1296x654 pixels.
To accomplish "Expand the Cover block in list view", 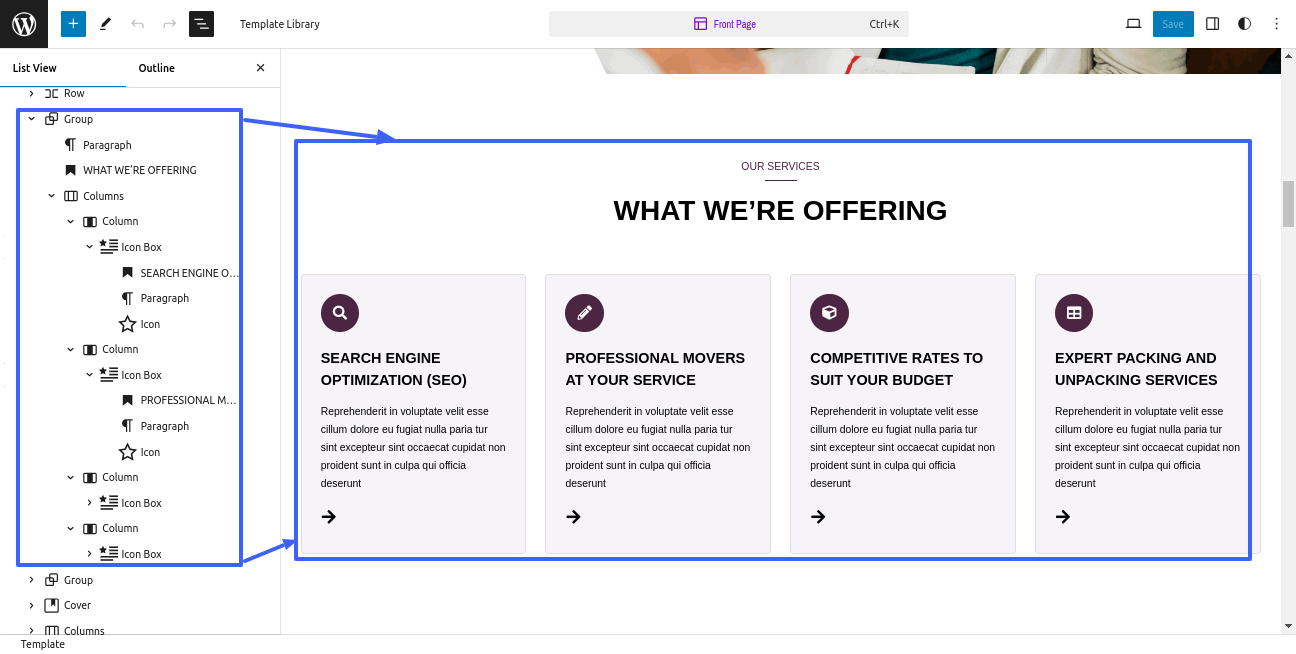I will (x=31, y=605).
